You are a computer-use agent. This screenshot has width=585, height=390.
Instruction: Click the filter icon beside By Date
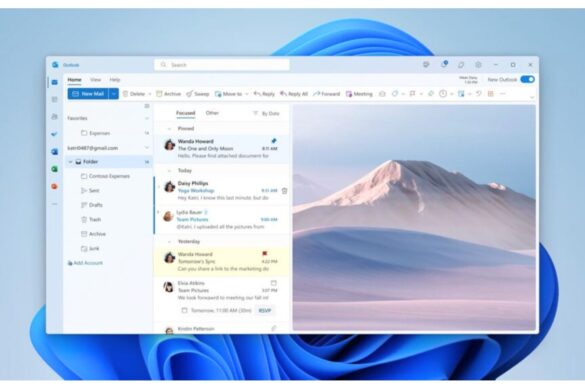click(x=256, y=113)
